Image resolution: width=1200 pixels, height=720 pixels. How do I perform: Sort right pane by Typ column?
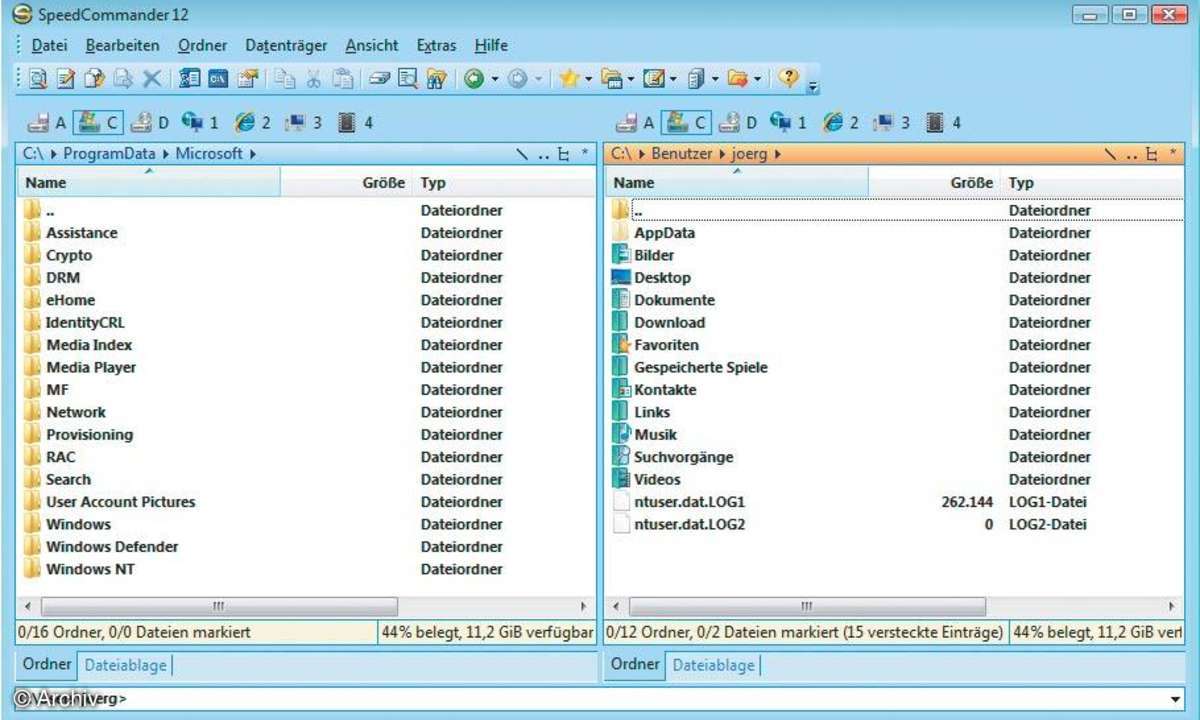1093,182
